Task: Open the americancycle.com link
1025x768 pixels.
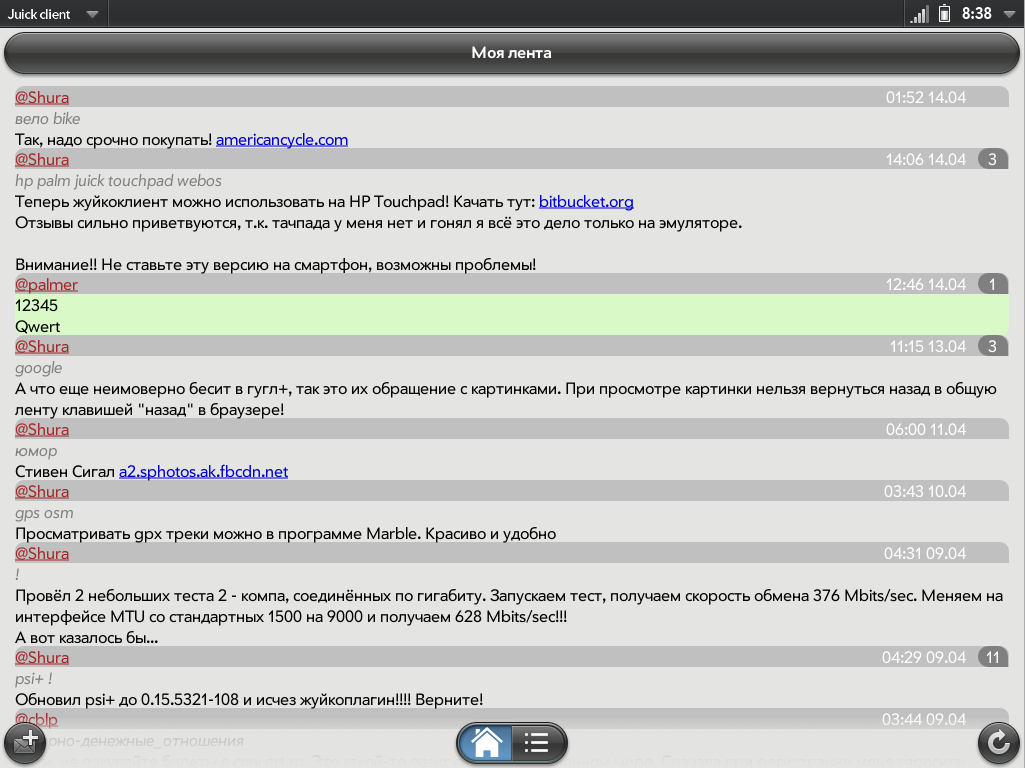Action: (x=282, y=140)
